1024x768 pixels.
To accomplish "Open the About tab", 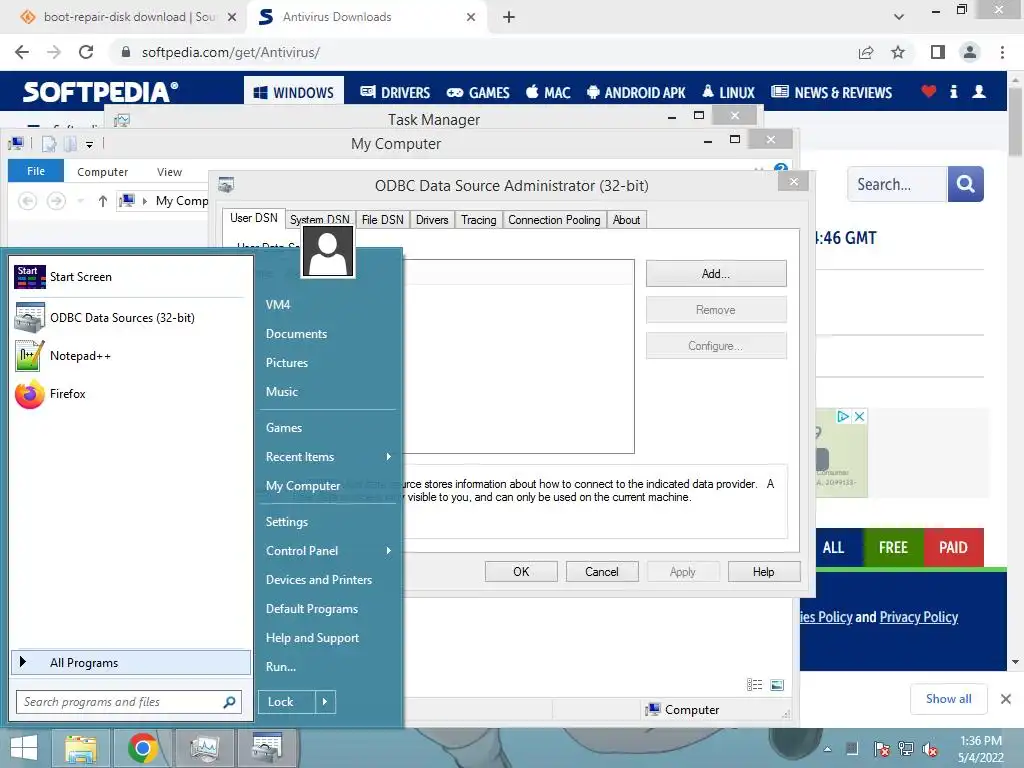I will [626, 220].
